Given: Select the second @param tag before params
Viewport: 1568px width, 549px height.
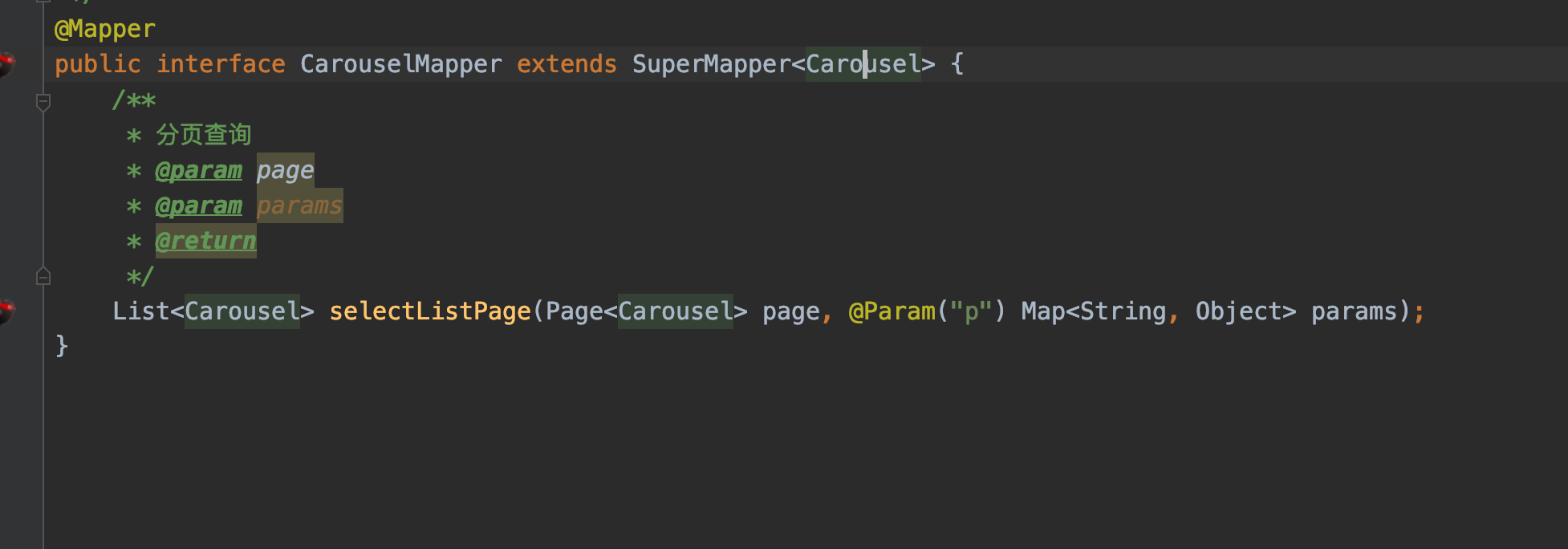Looking at the screenshot, I should (x=198, y=206).
